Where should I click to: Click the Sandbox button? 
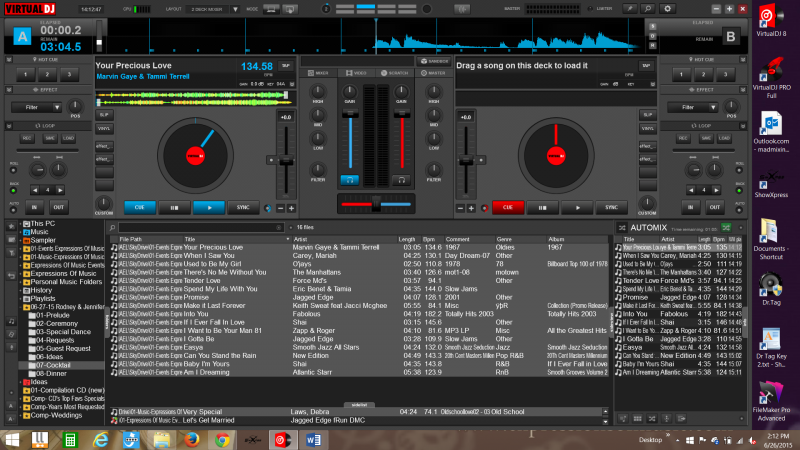[434, 61]
